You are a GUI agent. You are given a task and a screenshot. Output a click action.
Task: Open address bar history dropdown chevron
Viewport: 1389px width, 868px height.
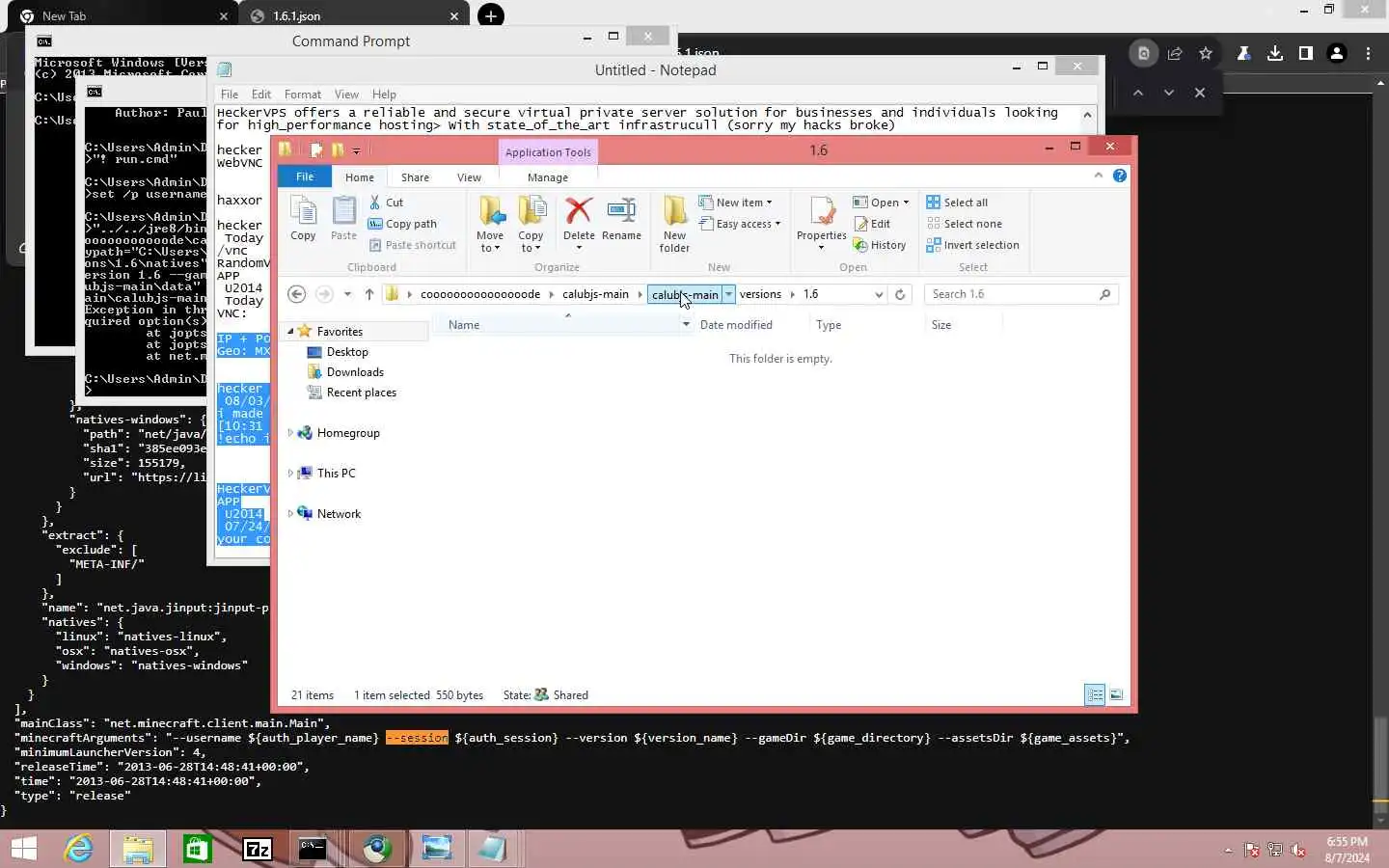[x=879, y=294]
